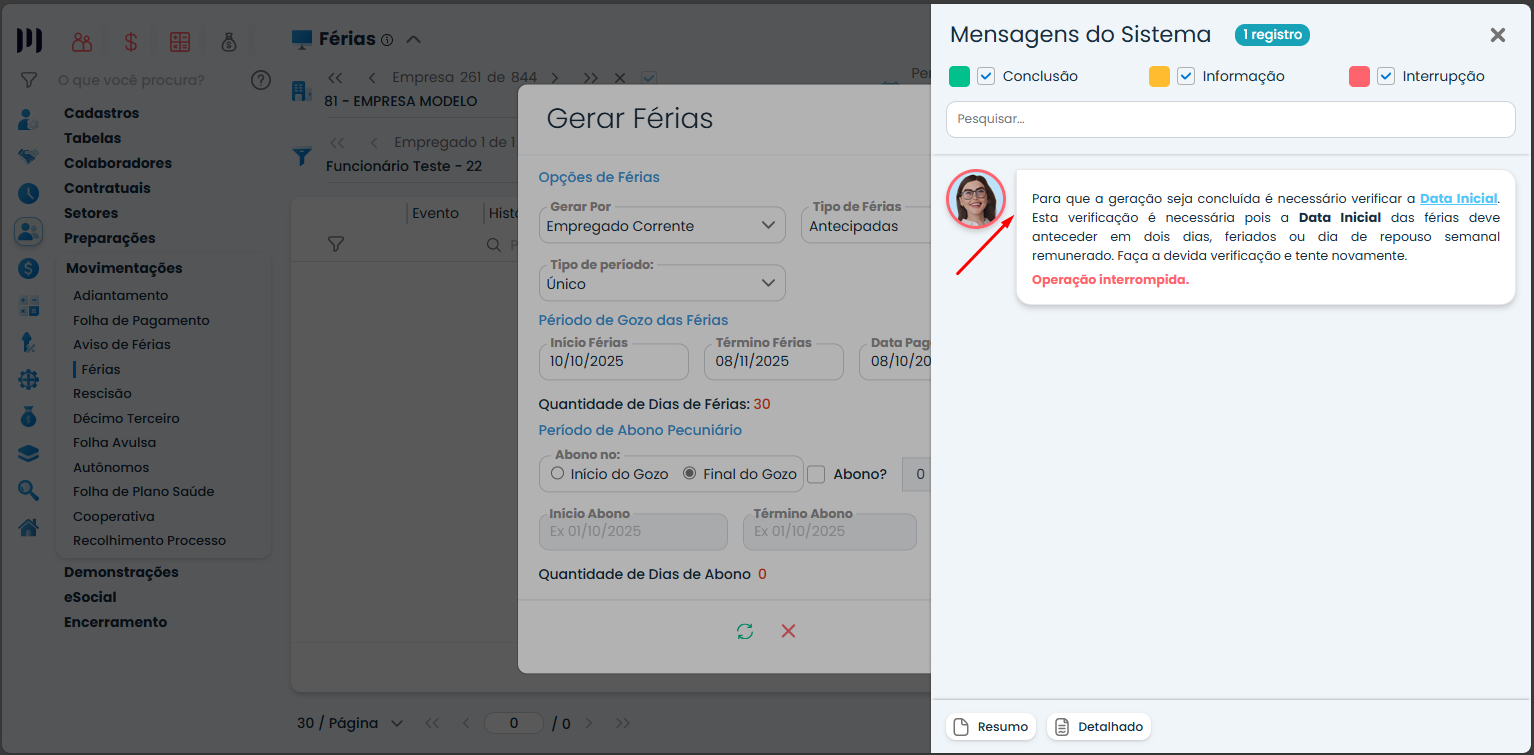
Task: Disable the Interrupção filter checkbox
Action: click(x=1387, y=76)
